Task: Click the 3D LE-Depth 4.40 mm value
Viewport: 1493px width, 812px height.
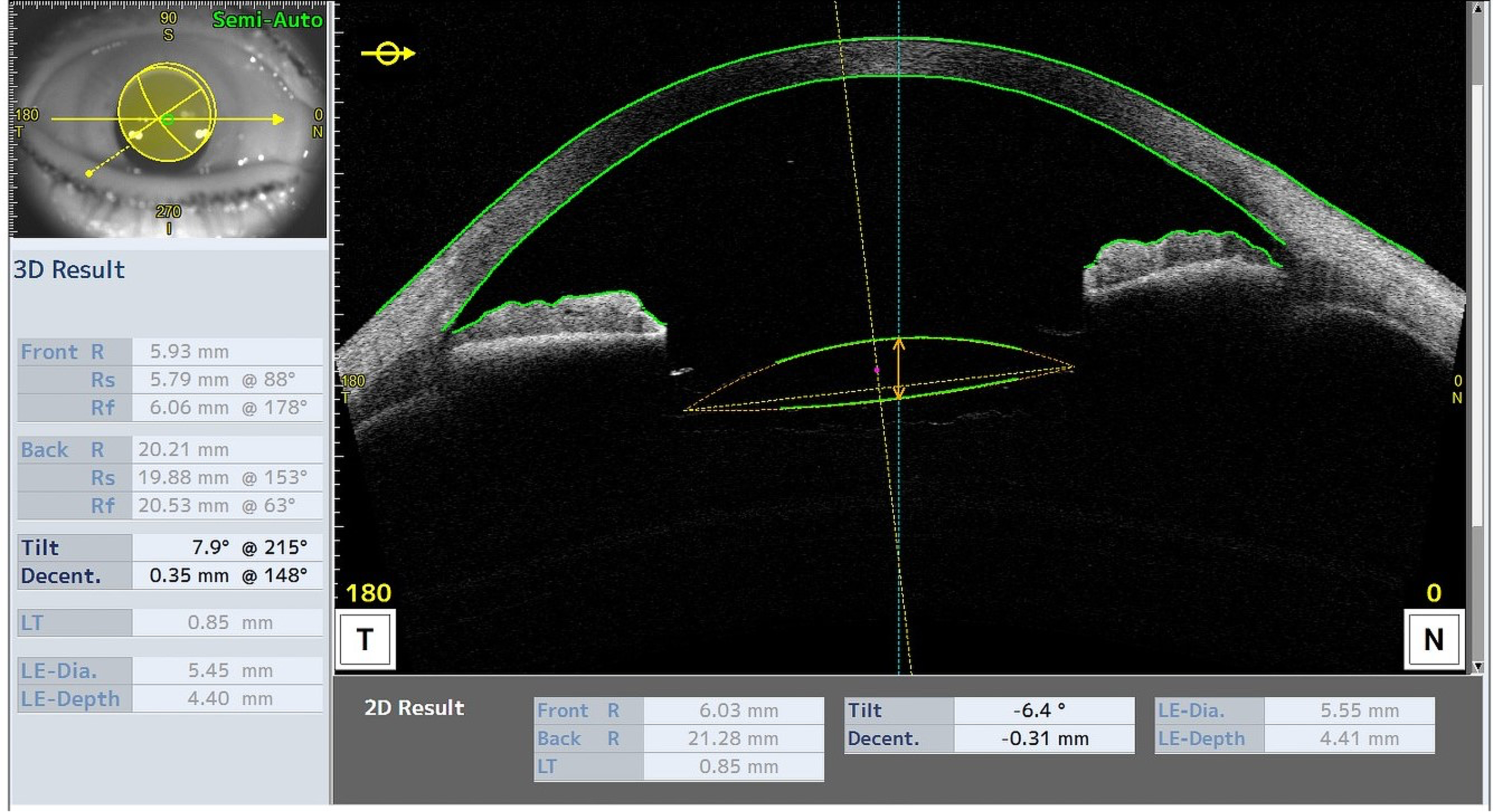Action: click(x=227, y=698)
